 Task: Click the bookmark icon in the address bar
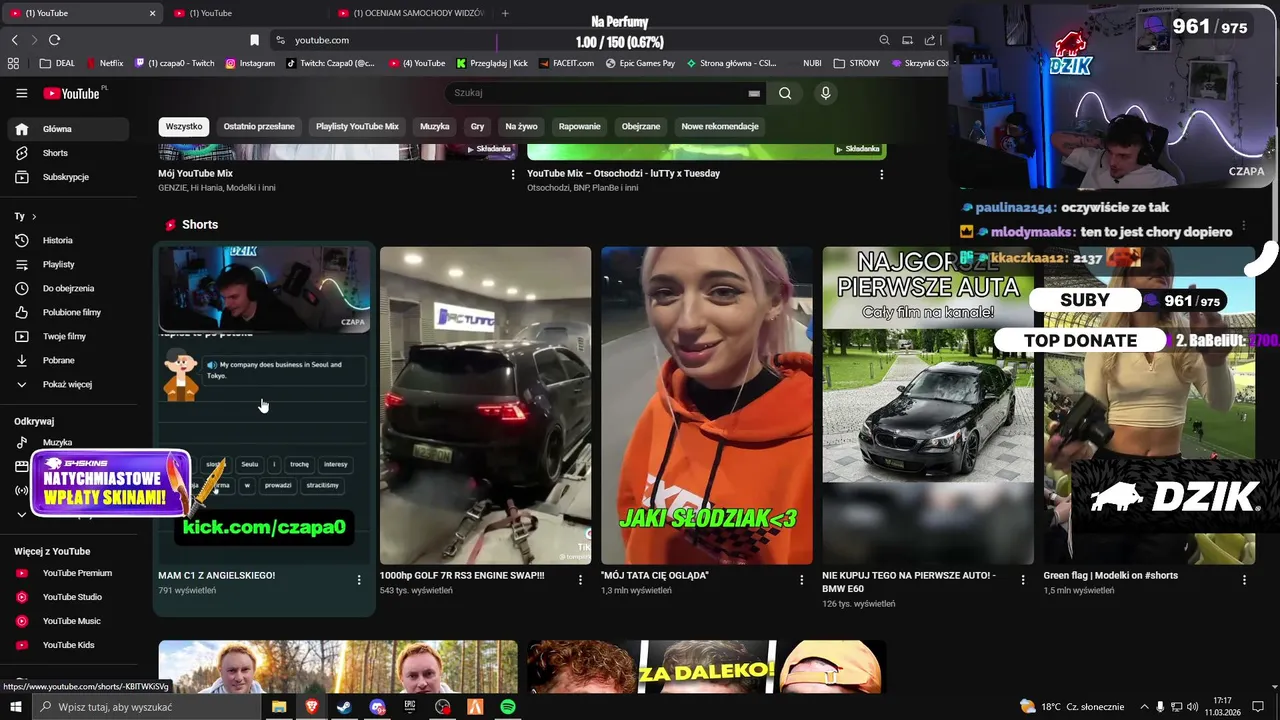point(254,40)
